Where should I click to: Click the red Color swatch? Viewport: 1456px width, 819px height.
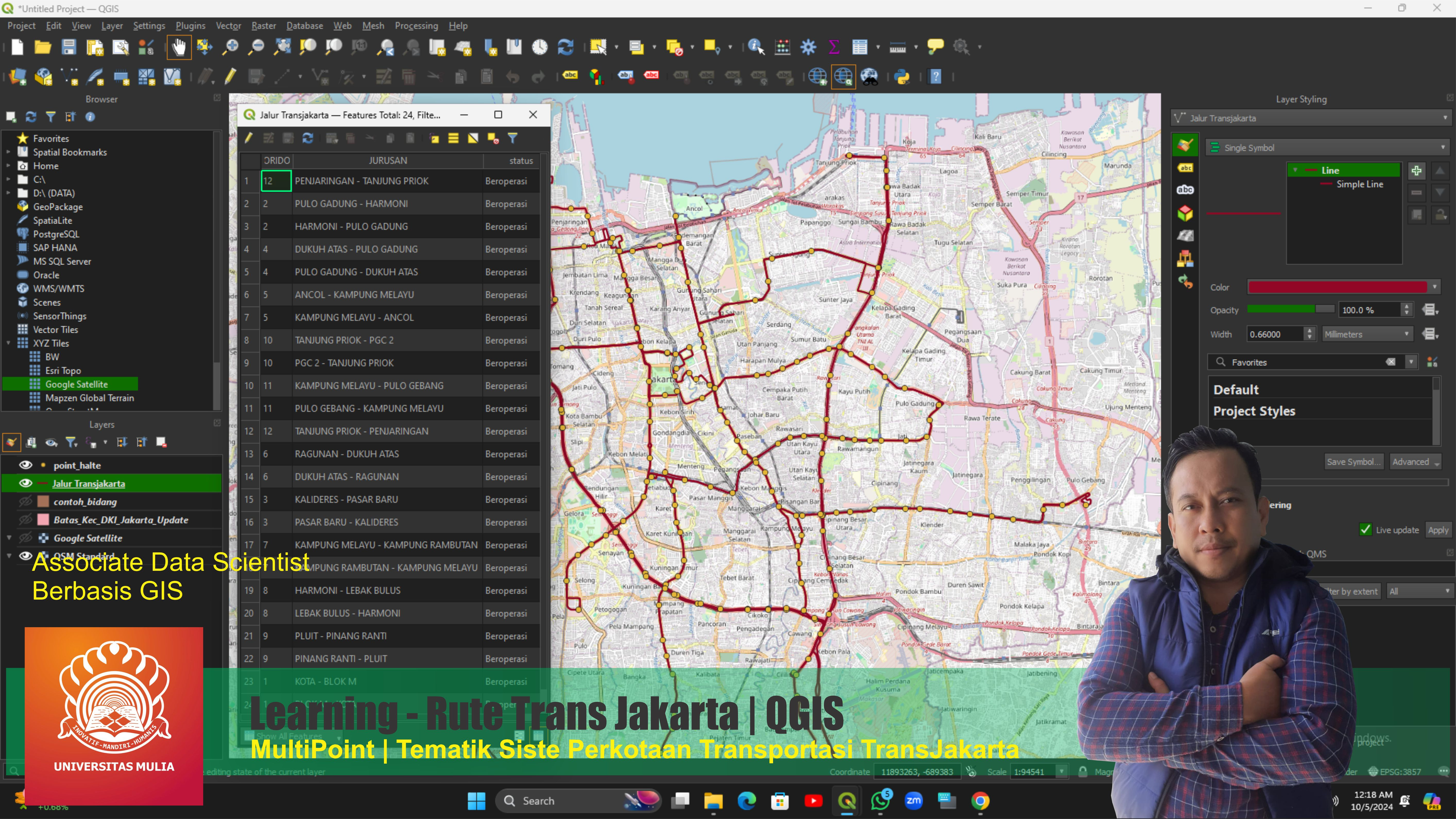pyautogui.click(x=1337, y=287)
